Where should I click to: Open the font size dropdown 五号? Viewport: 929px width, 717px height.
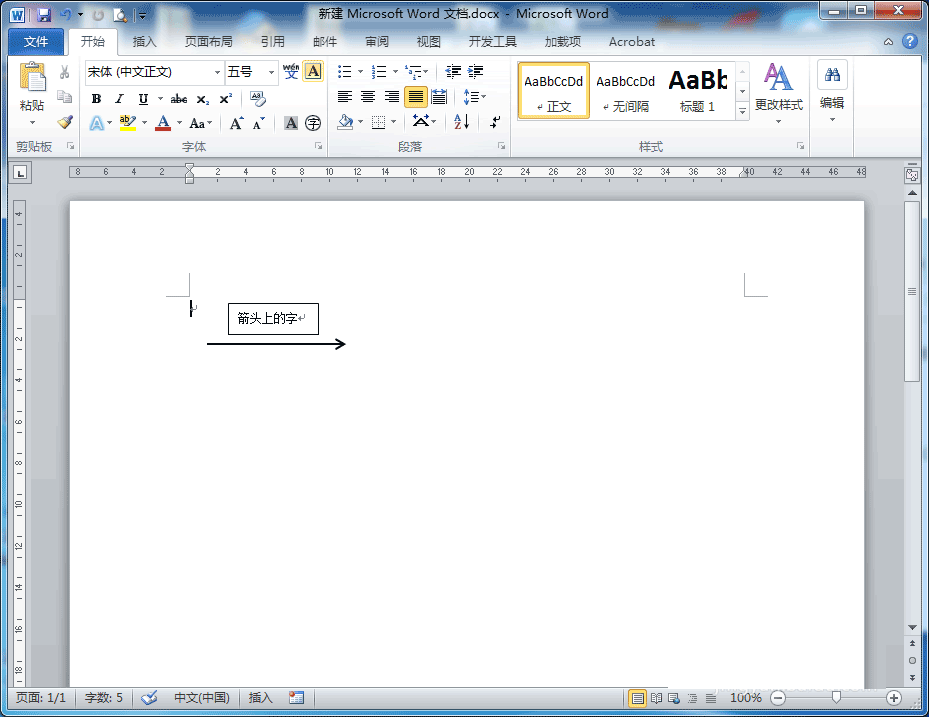click(271, 72)
